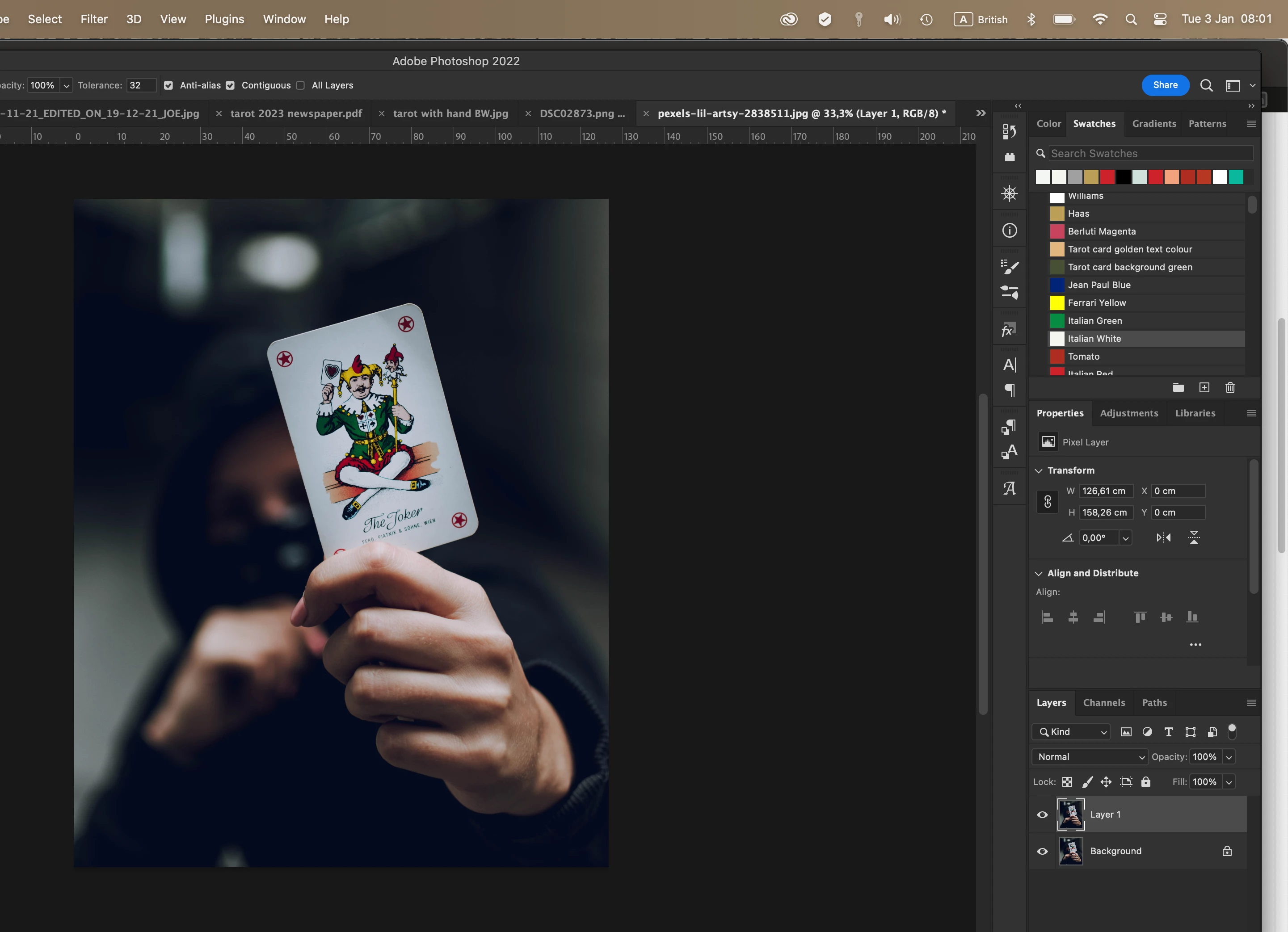Viewport: 1288px width, 932px height.
Task: Click the delete swatch trash icon
Action: pyautogui.click(x=1230, y=388)
